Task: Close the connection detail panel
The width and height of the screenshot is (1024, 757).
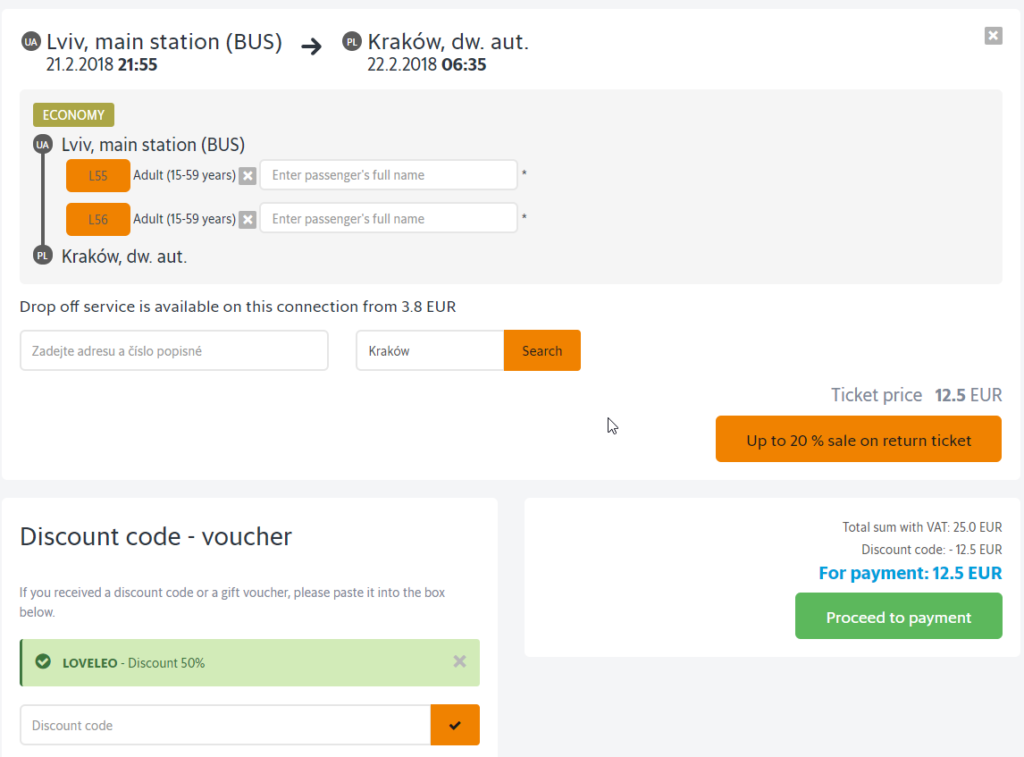Action: [993, 36]
